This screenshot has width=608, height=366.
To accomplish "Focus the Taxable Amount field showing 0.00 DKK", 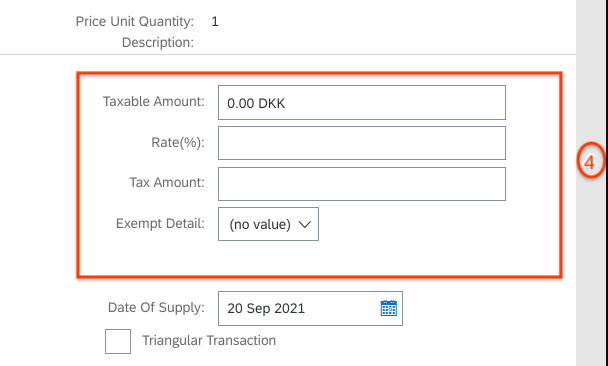I will [362, 103].
